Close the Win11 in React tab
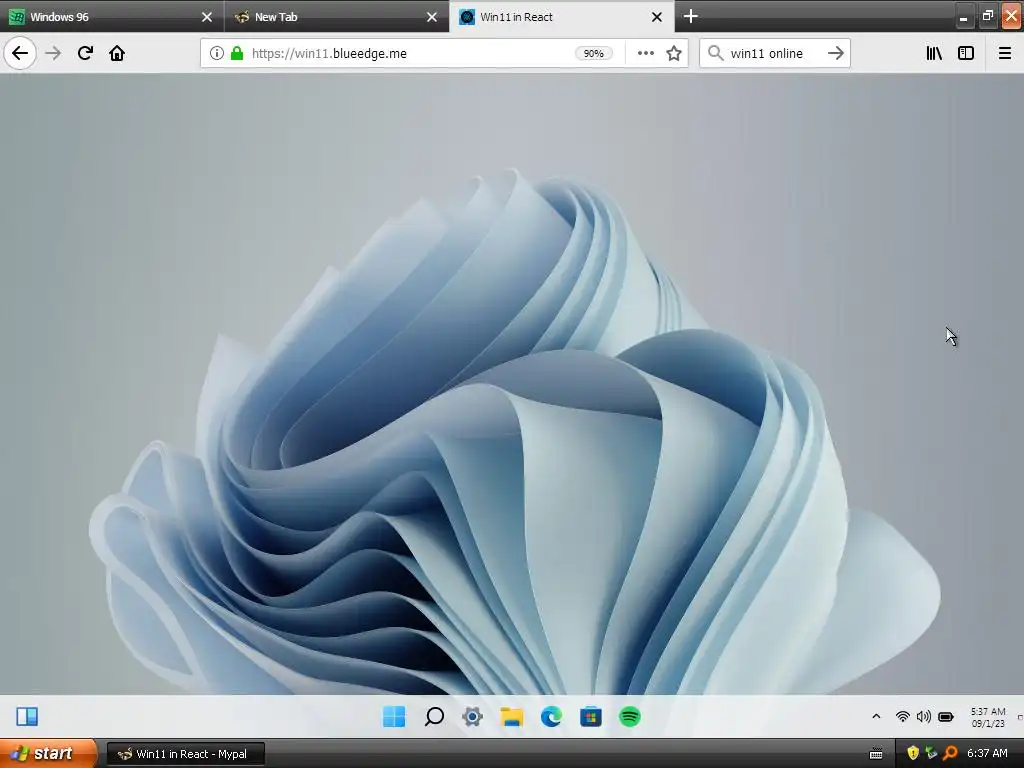Screen dimensions: 1024x768 [658, 17]
